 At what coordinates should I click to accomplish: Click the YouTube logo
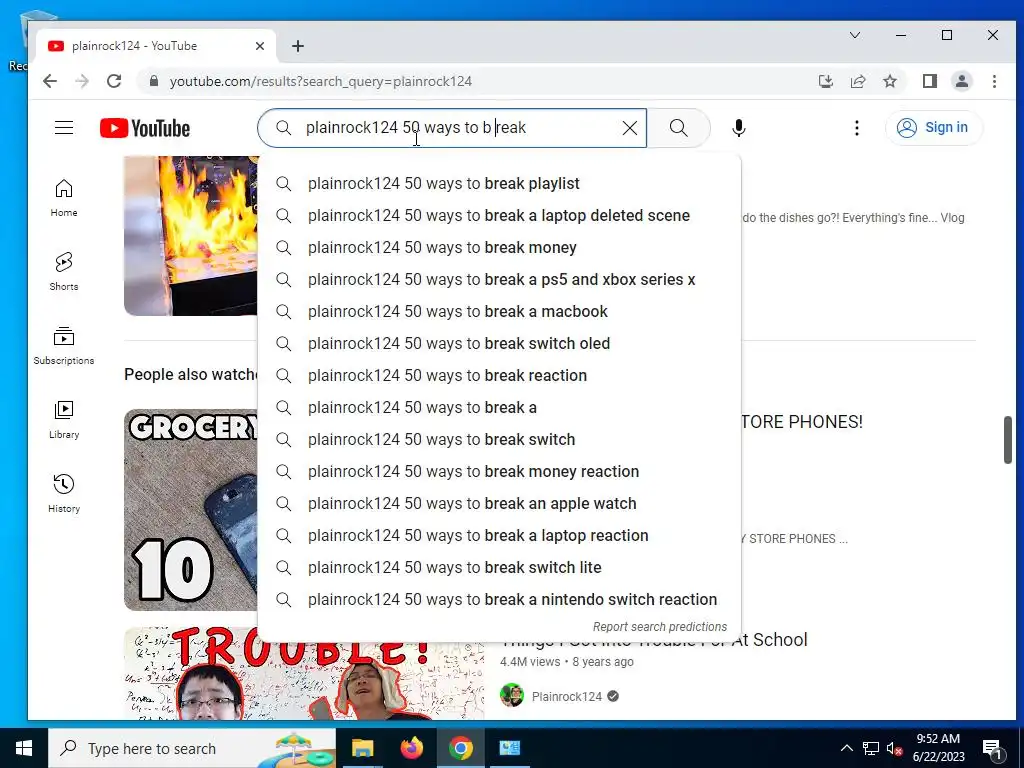(145, 128)
